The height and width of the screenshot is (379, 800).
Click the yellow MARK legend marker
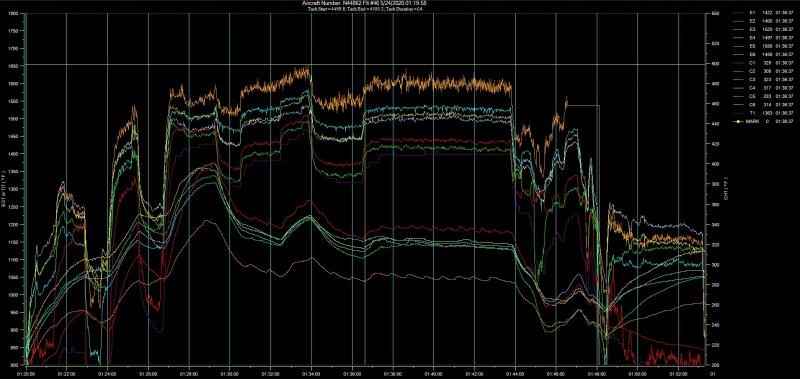click(x=739, y=121)
